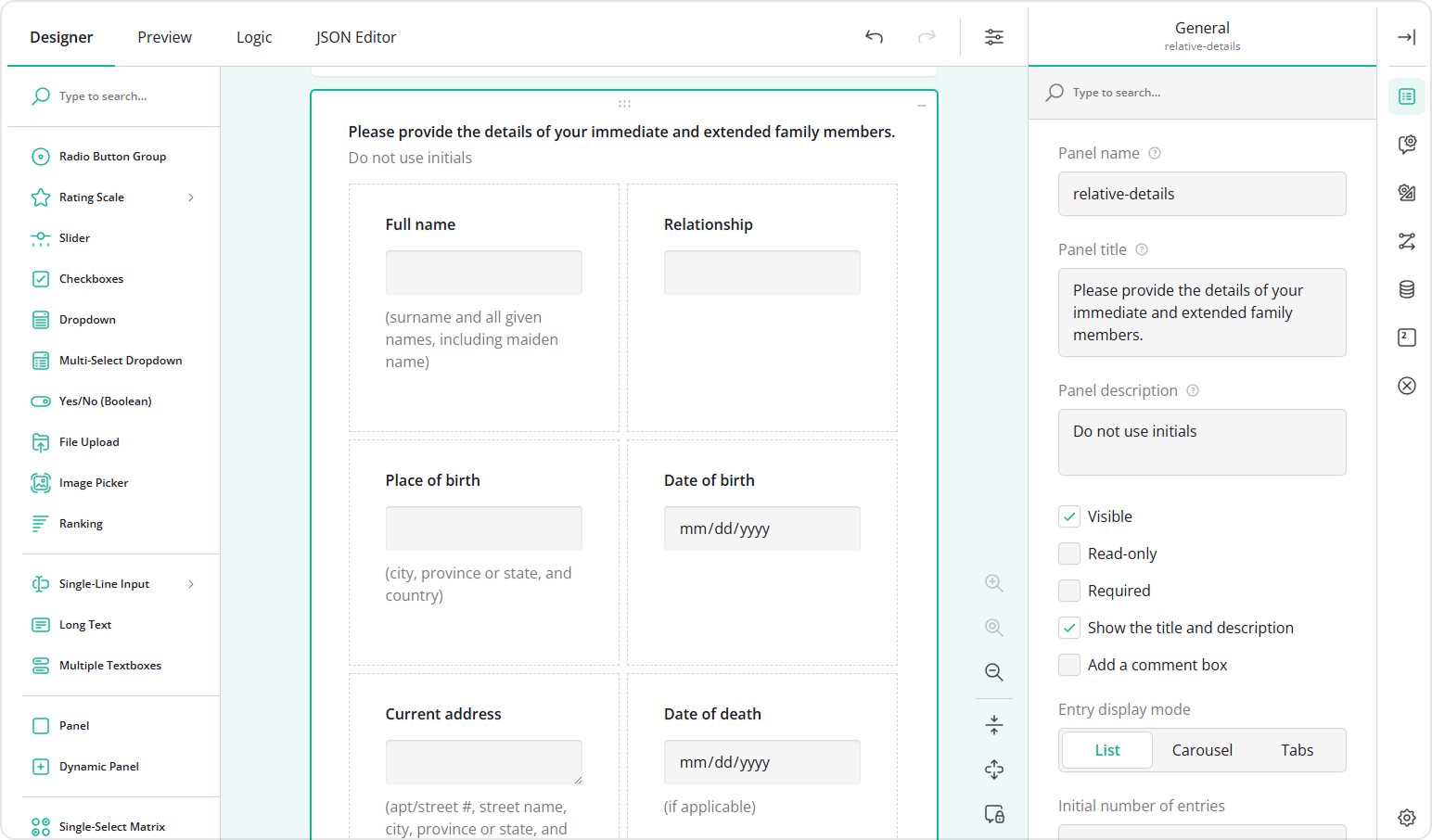Click the Undo arrow in the toolbar
The width and height of the screenshot is (1432, 840).
point(874,37)
